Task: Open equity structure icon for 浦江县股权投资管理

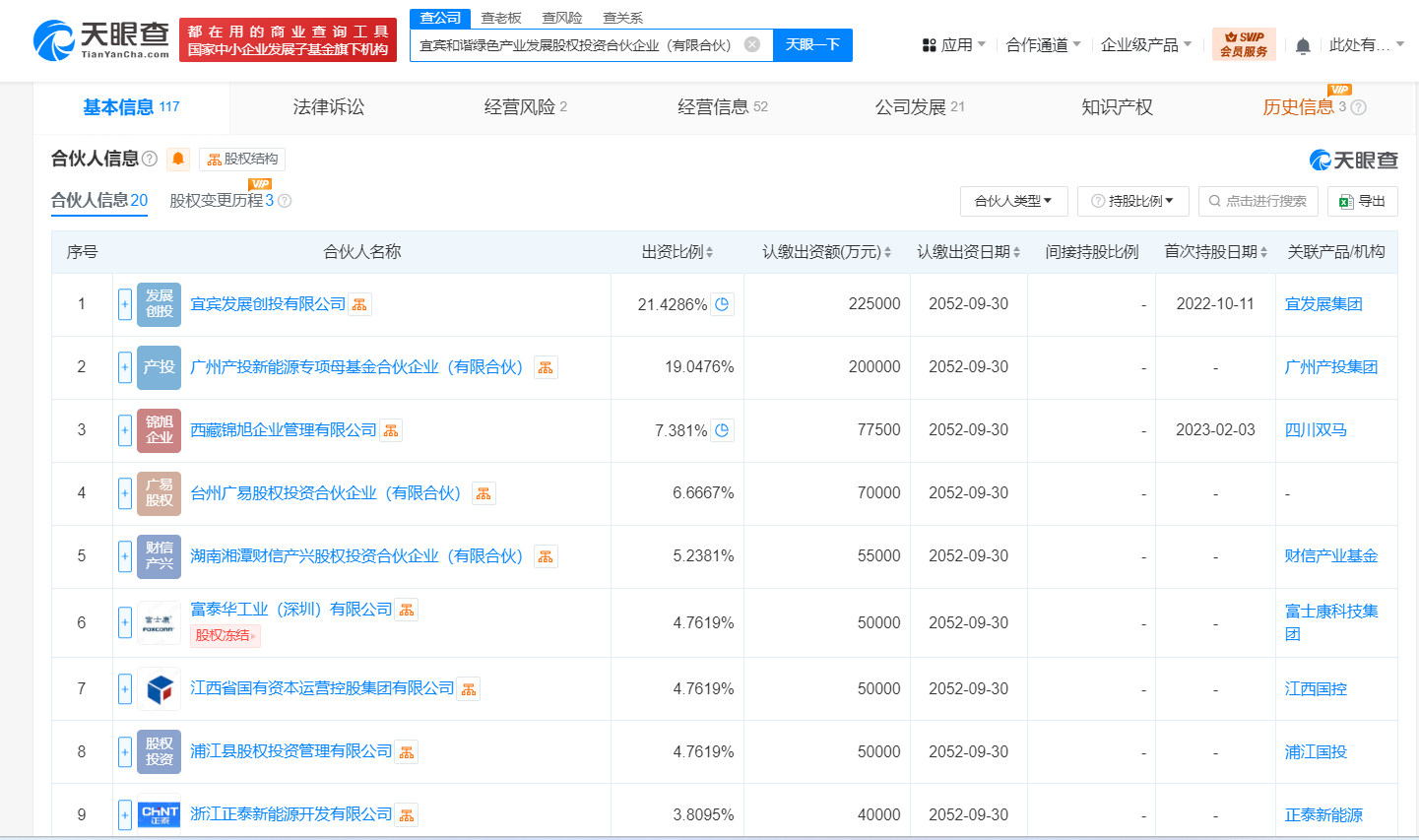Action: (407, 751)
